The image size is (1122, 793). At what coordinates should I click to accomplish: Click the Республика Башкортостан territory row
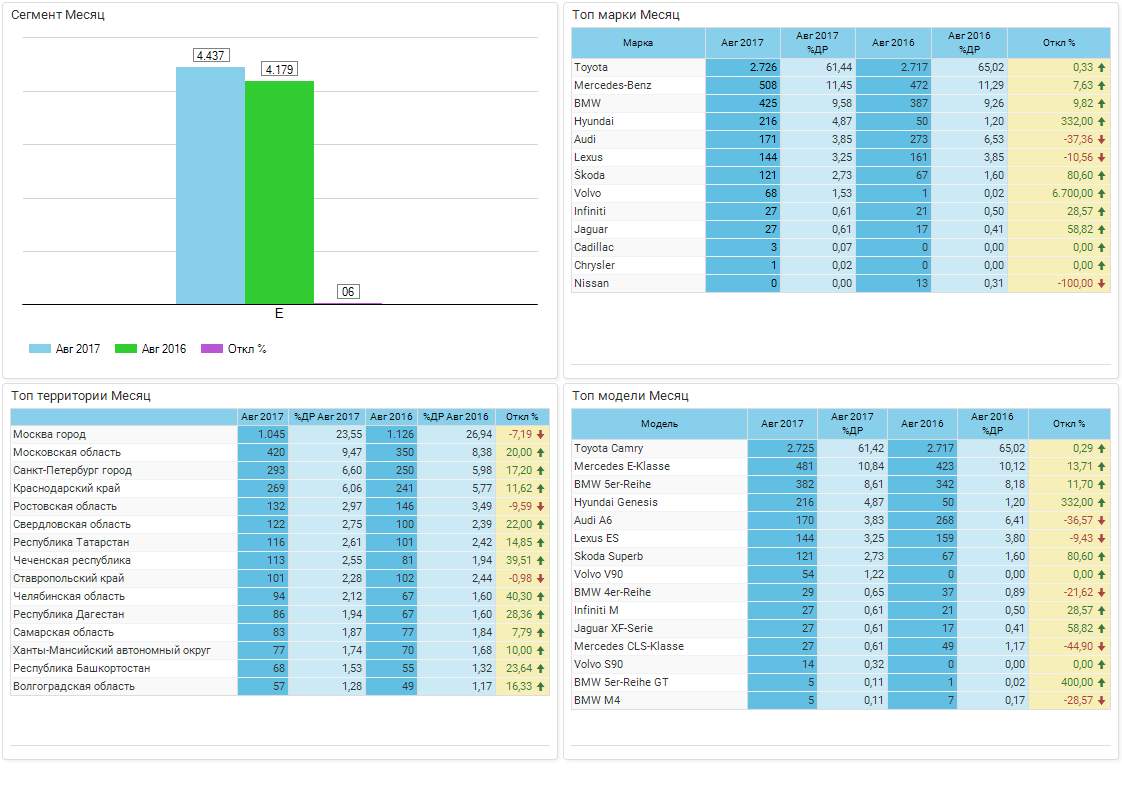pos(280,668)
